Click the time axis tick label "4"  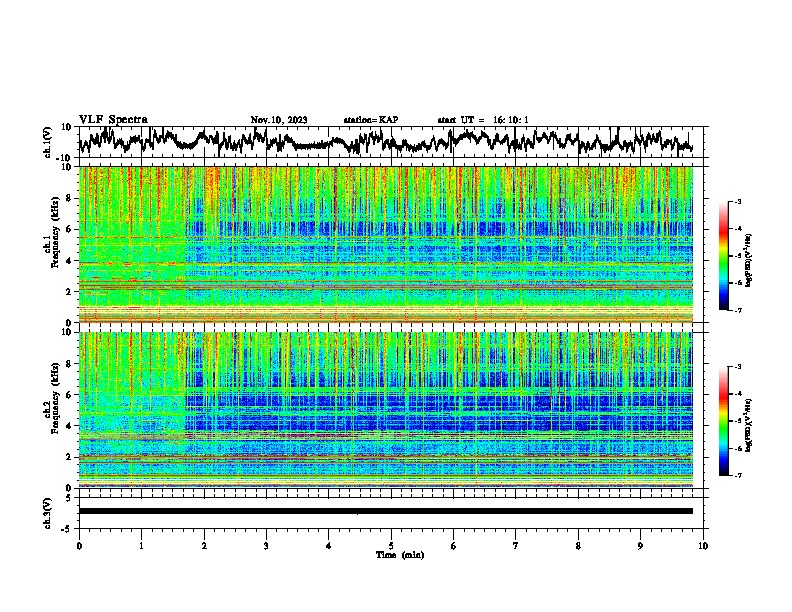(329, 546)
